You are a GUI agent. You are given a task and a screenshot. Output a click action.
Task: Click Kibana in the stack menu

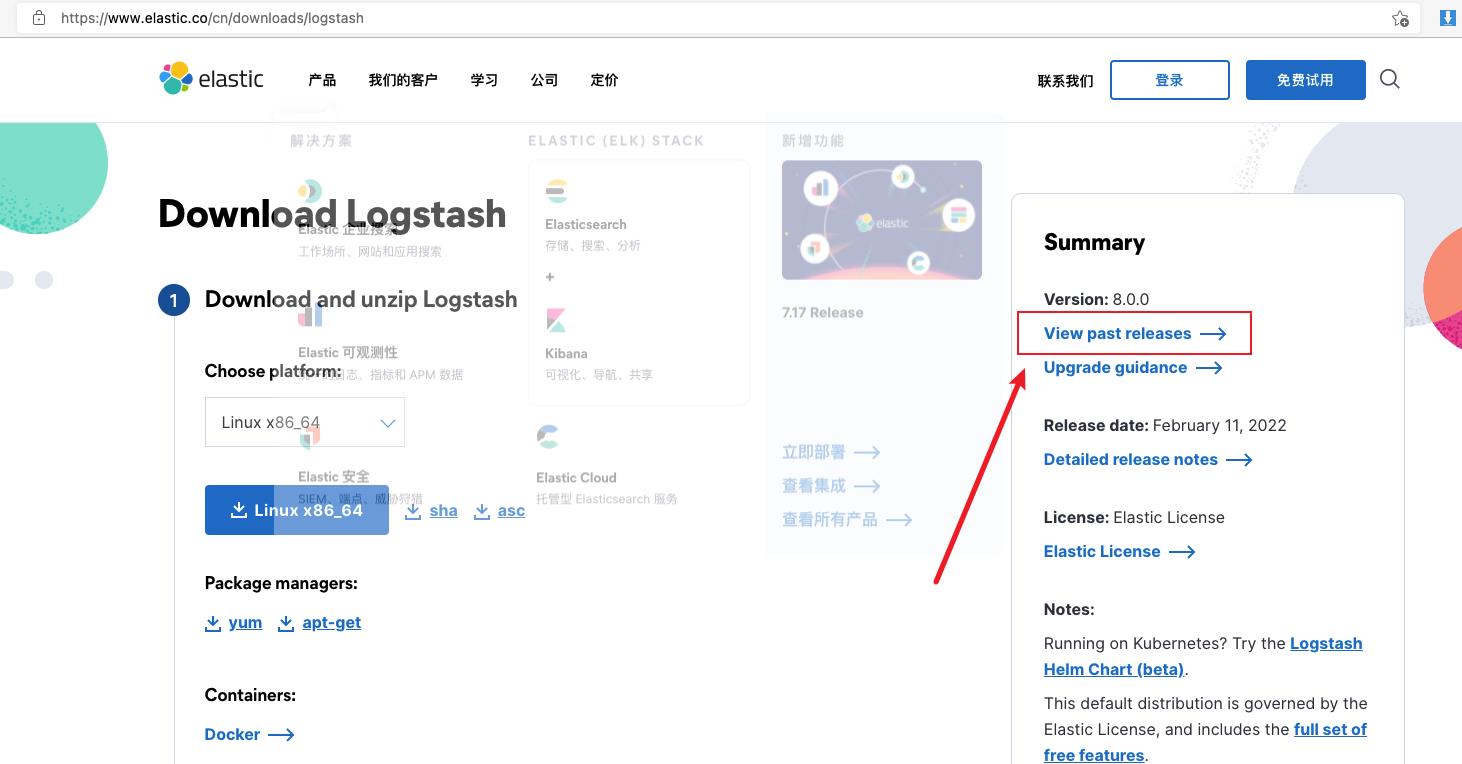tap(566, 353)
